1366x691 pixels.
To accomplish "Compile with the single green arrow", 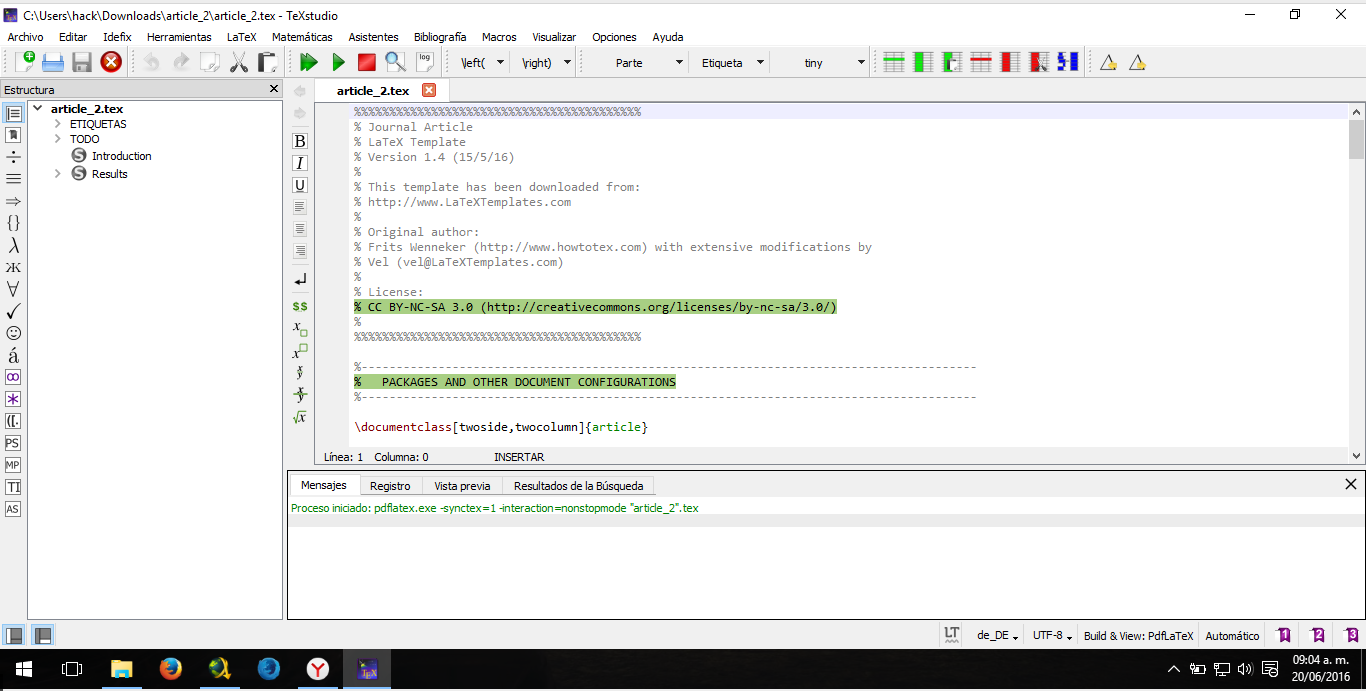I will (x=338, y=62).
